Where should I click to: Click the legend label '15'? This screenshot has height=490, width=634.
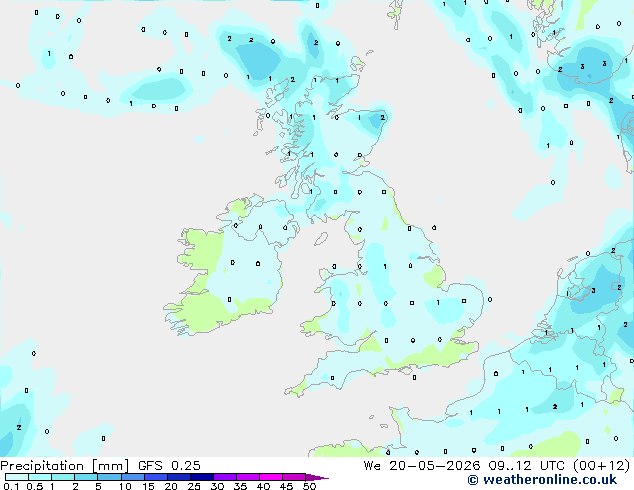(148, 486)
